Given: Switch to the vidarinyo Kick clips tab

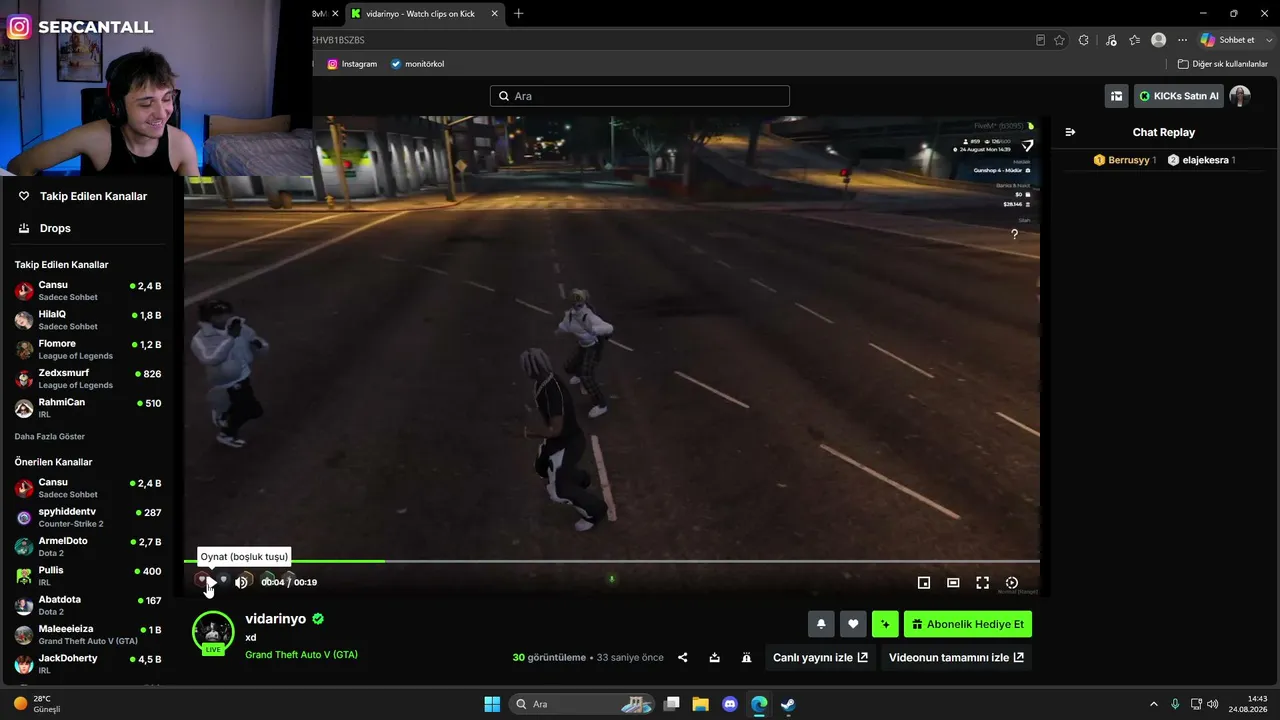Looking at the screenshot, I should coord(420,14).
